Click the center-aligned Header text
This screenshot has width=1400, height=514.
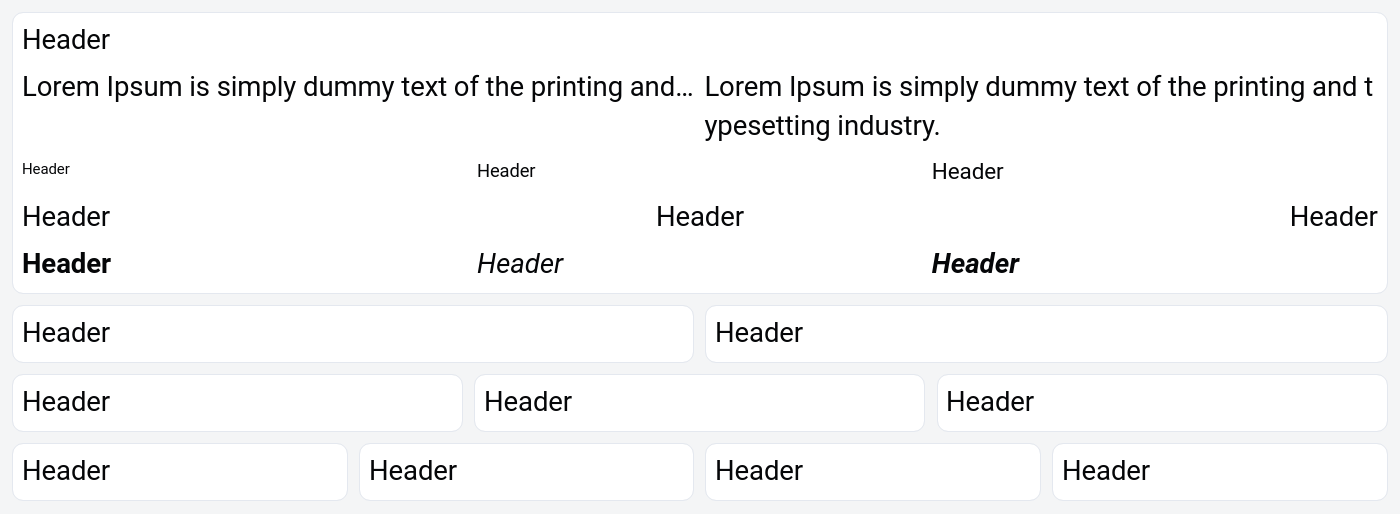[x=700, y=217]
